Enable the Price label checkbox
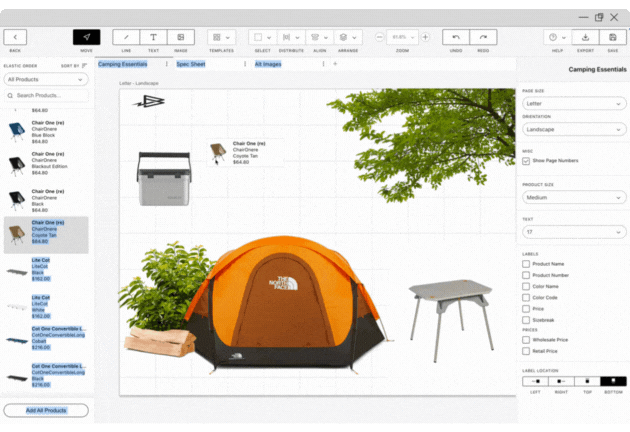The height and width of the screenshot is (432, 630). coord(526,309)
